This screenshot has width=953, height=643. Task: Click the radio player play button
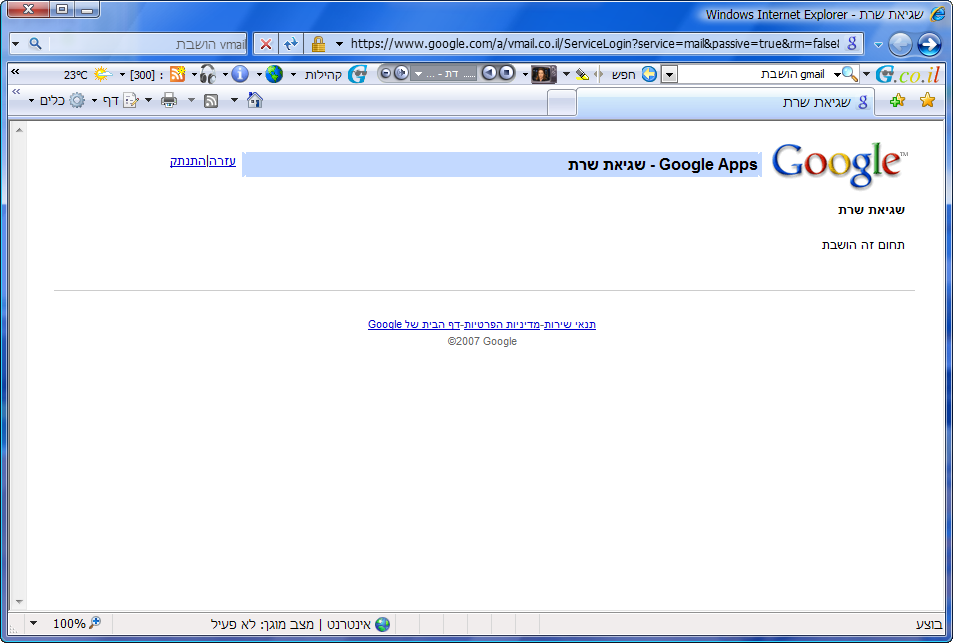pyautogui.click(x=401, y=73)
